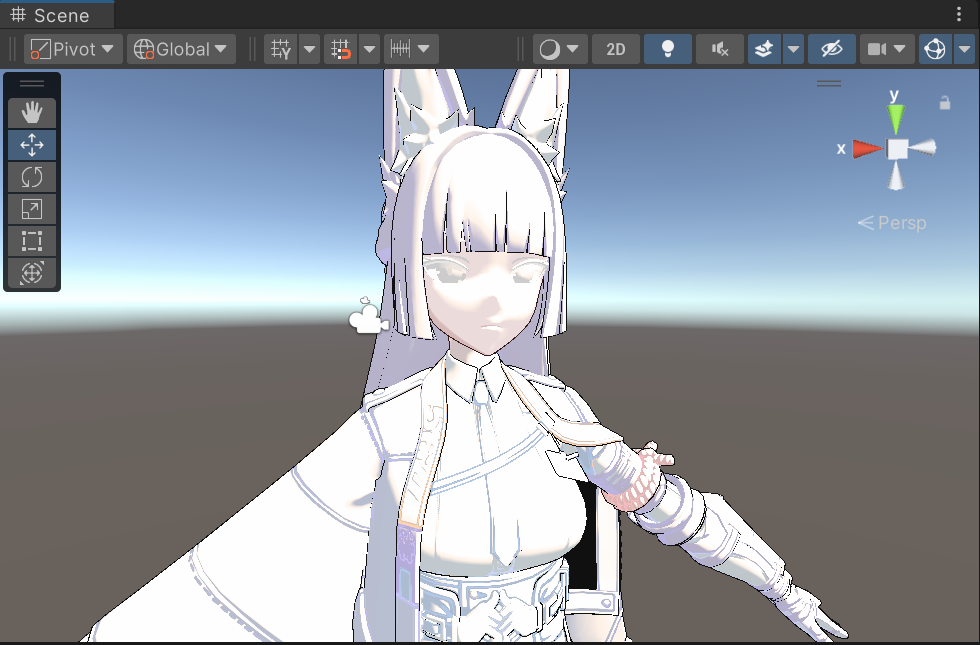Open the Pivot handle position dropdown
The height and width of the screenshot is (645, 980).
73,49
